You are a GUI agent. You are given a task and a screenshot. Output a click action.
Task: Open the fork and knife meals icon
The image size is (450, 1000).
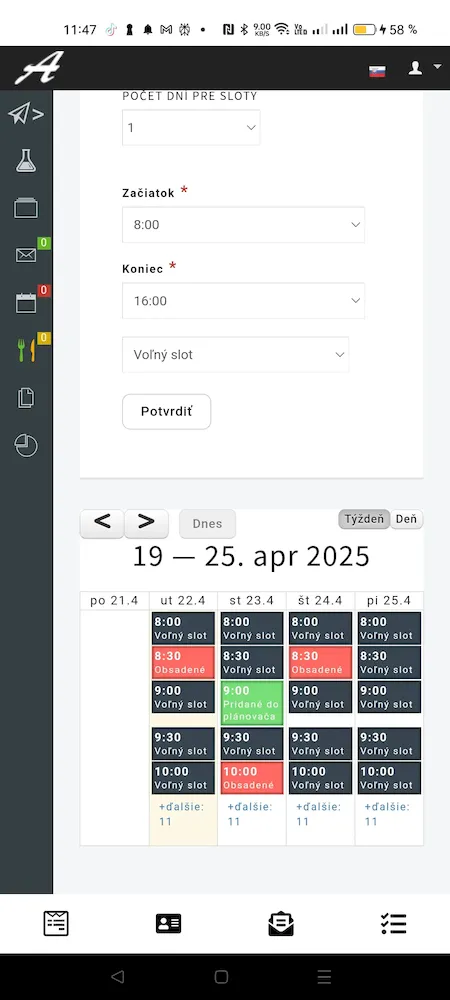[x=26, y=350]
